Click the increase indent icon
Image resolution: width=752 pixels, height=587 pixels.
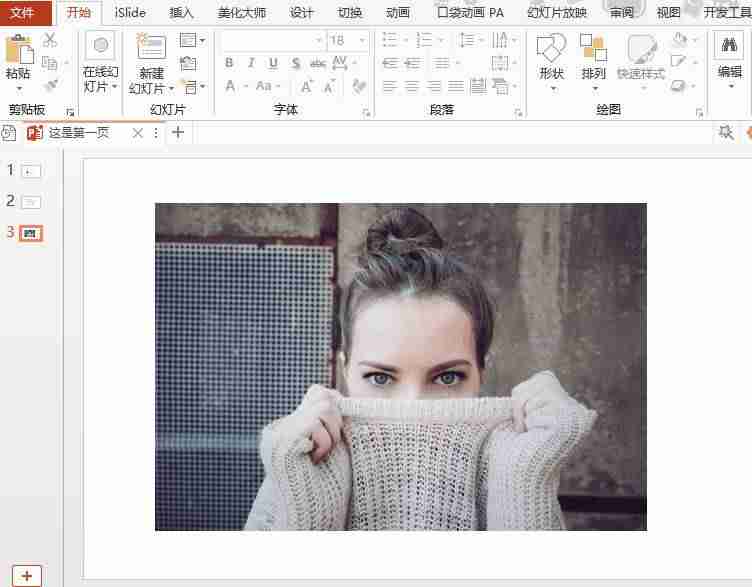click(413, 63)
